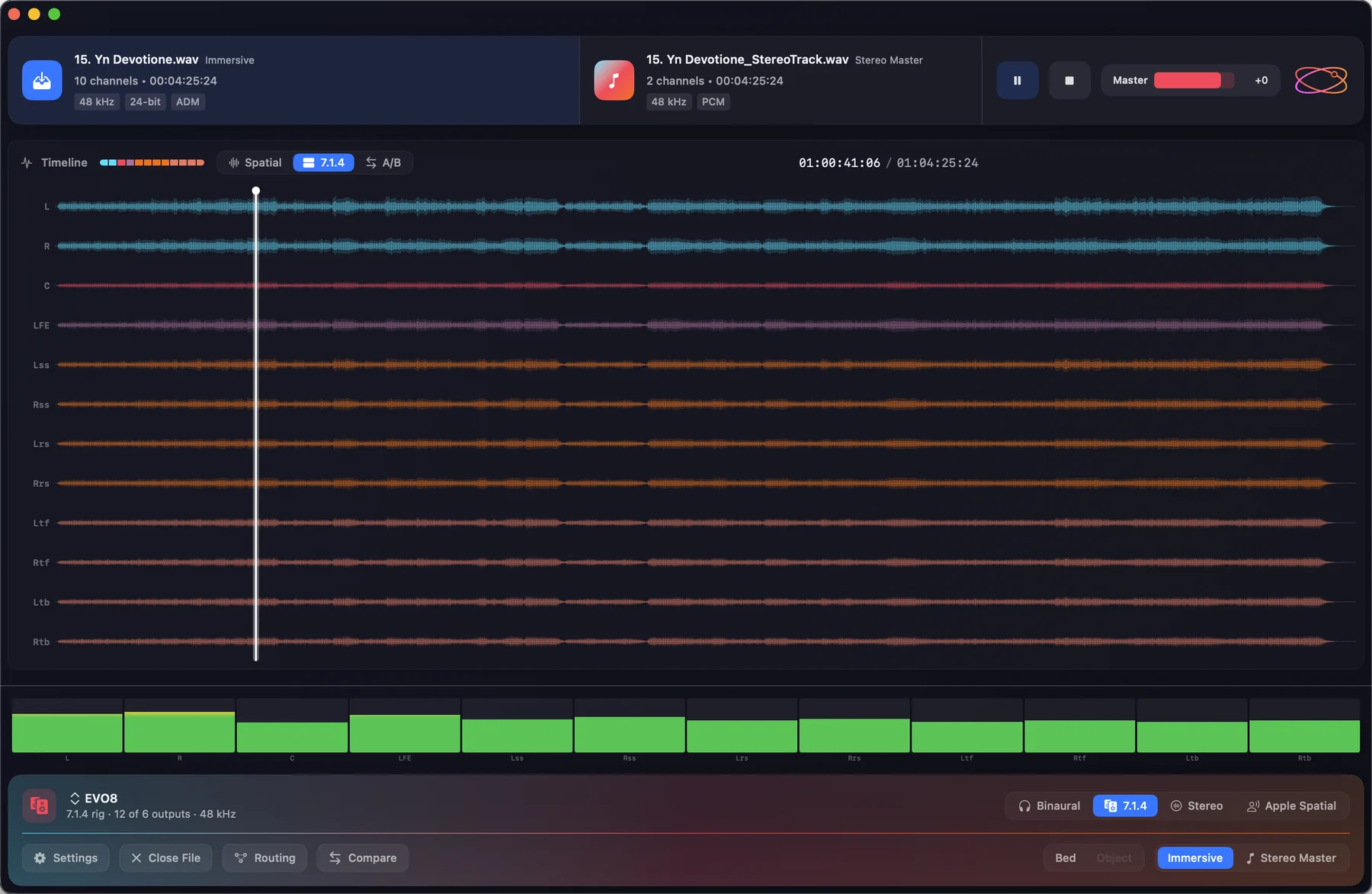Open the EVO8 output device dropdown

94,798
